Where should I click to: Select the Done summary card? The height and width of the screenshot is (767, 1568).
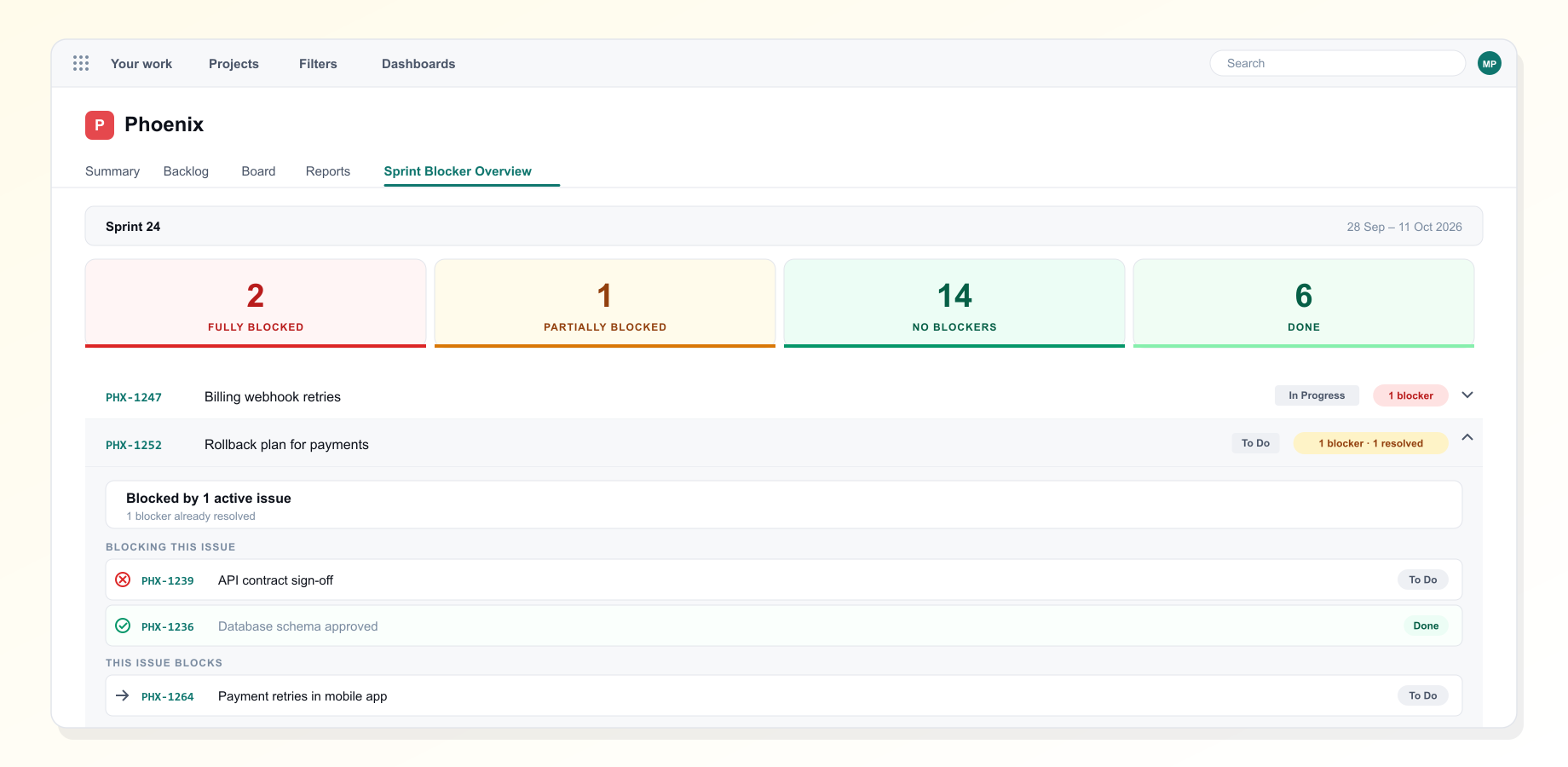(x=1304, y=303)
